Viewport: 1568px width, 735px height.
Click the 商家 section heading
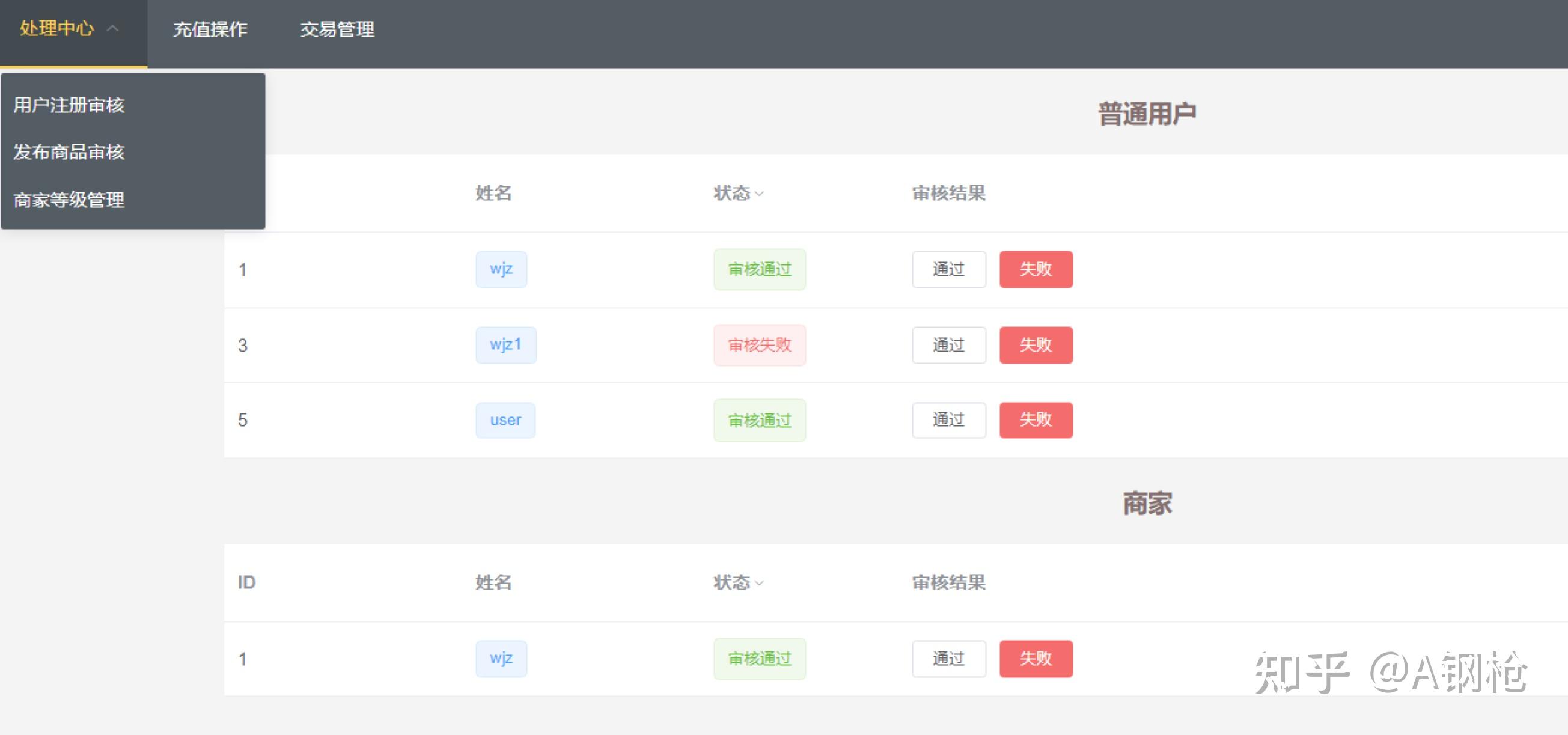[x=1147, y=503]
